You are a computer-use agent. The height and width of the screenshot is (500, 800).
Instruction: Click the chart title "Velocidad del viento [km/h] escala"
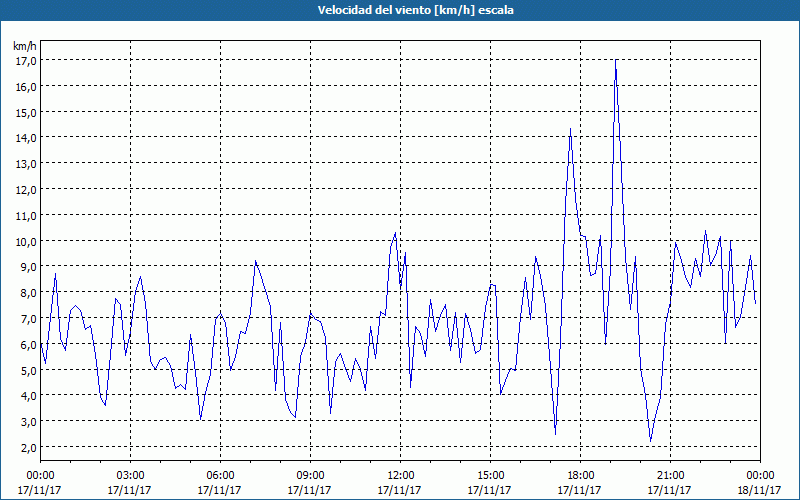click(x=415, y=10)
